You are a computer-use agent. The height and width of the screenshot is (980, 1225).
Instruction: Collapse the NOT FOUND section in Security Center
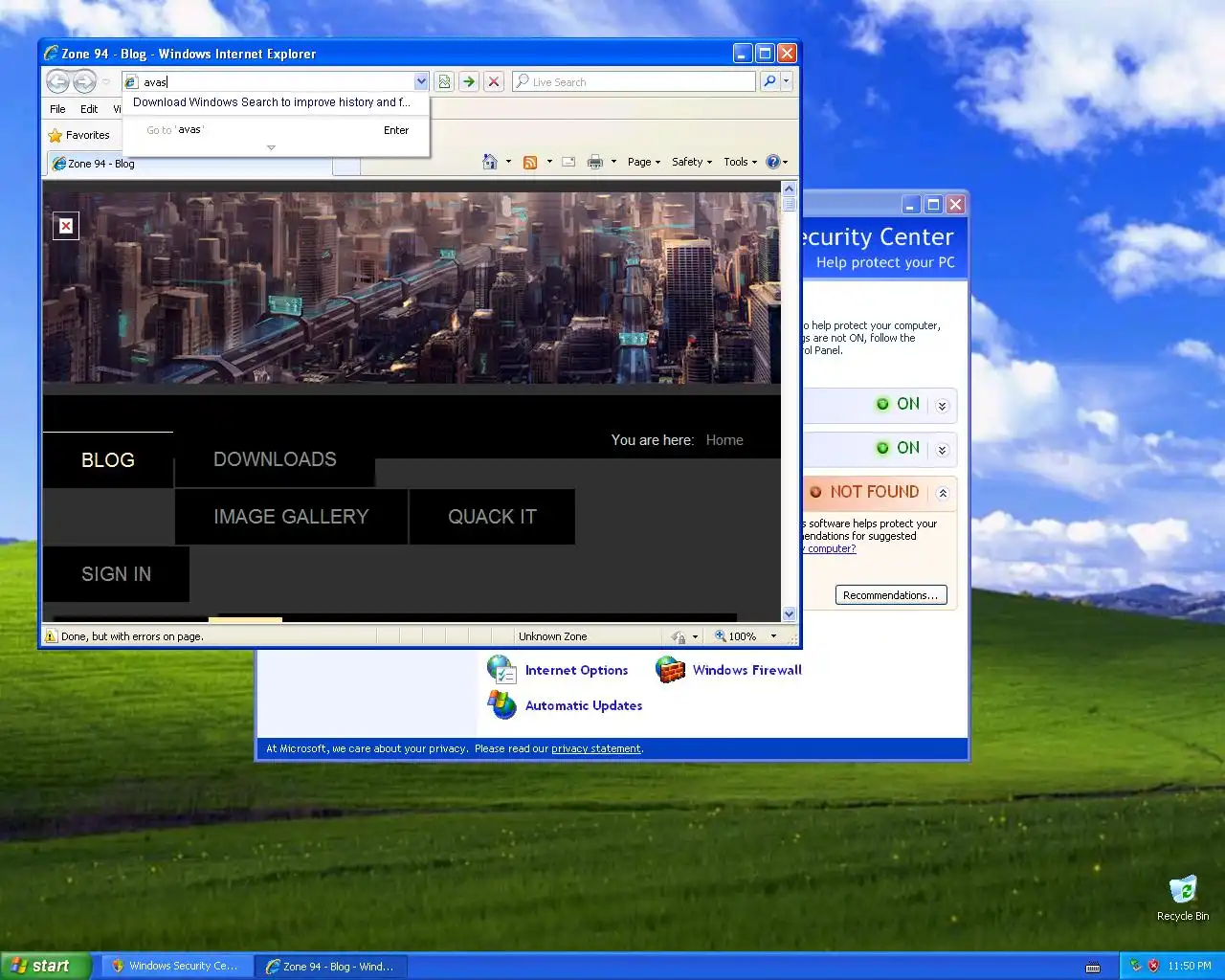[x=942, y=494]
